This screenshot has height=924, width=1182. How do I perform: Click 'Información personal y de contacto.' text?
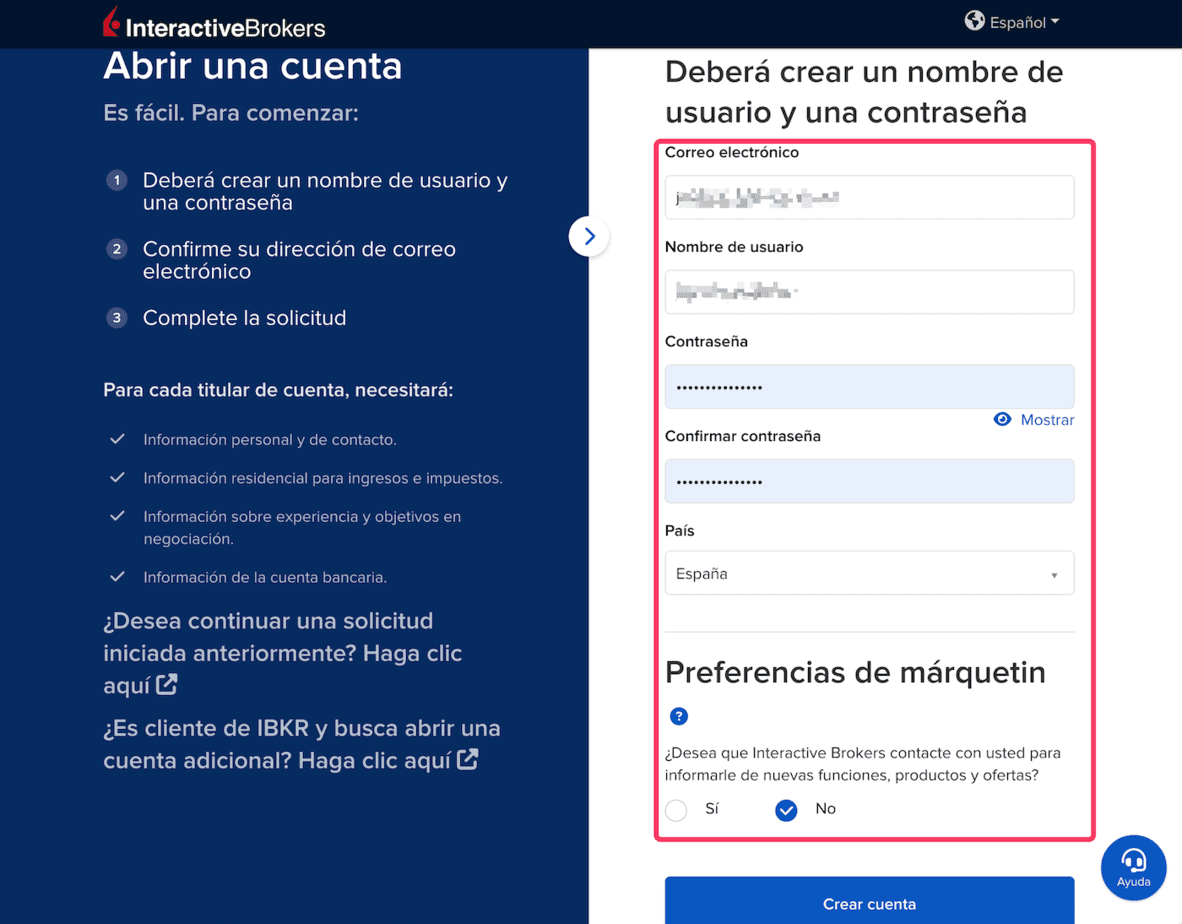(270, 439)
